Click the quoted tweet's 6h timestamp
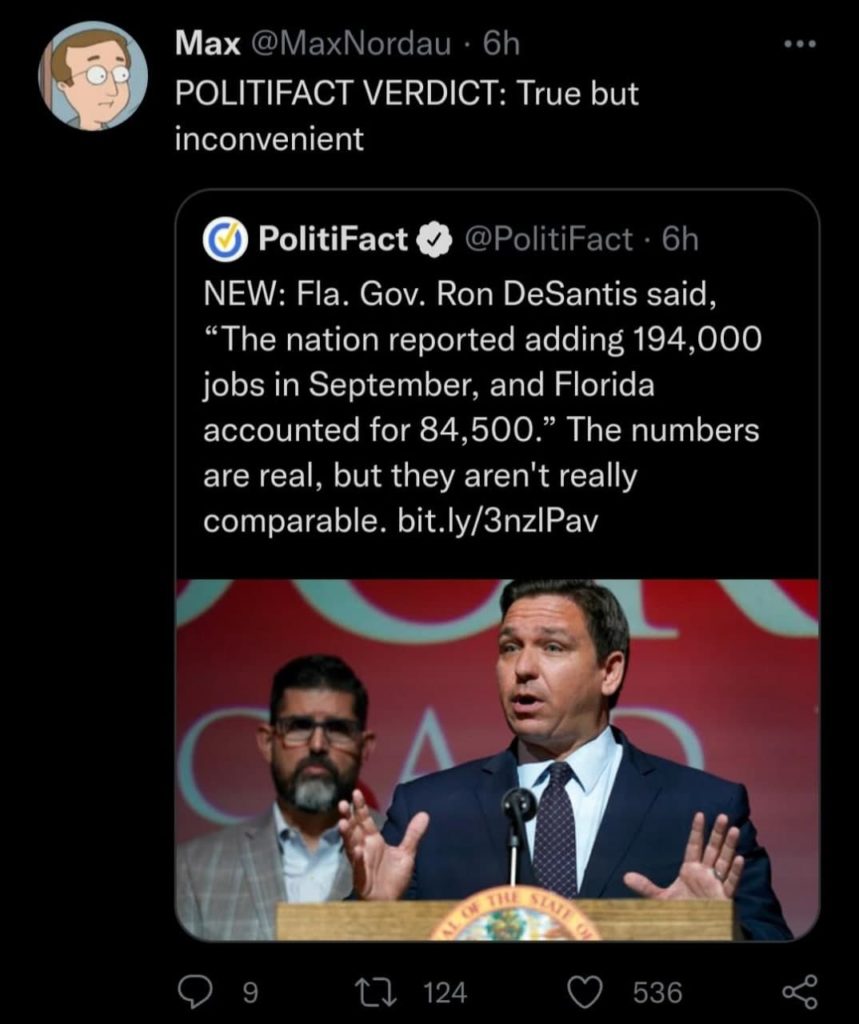 point(680,240)
